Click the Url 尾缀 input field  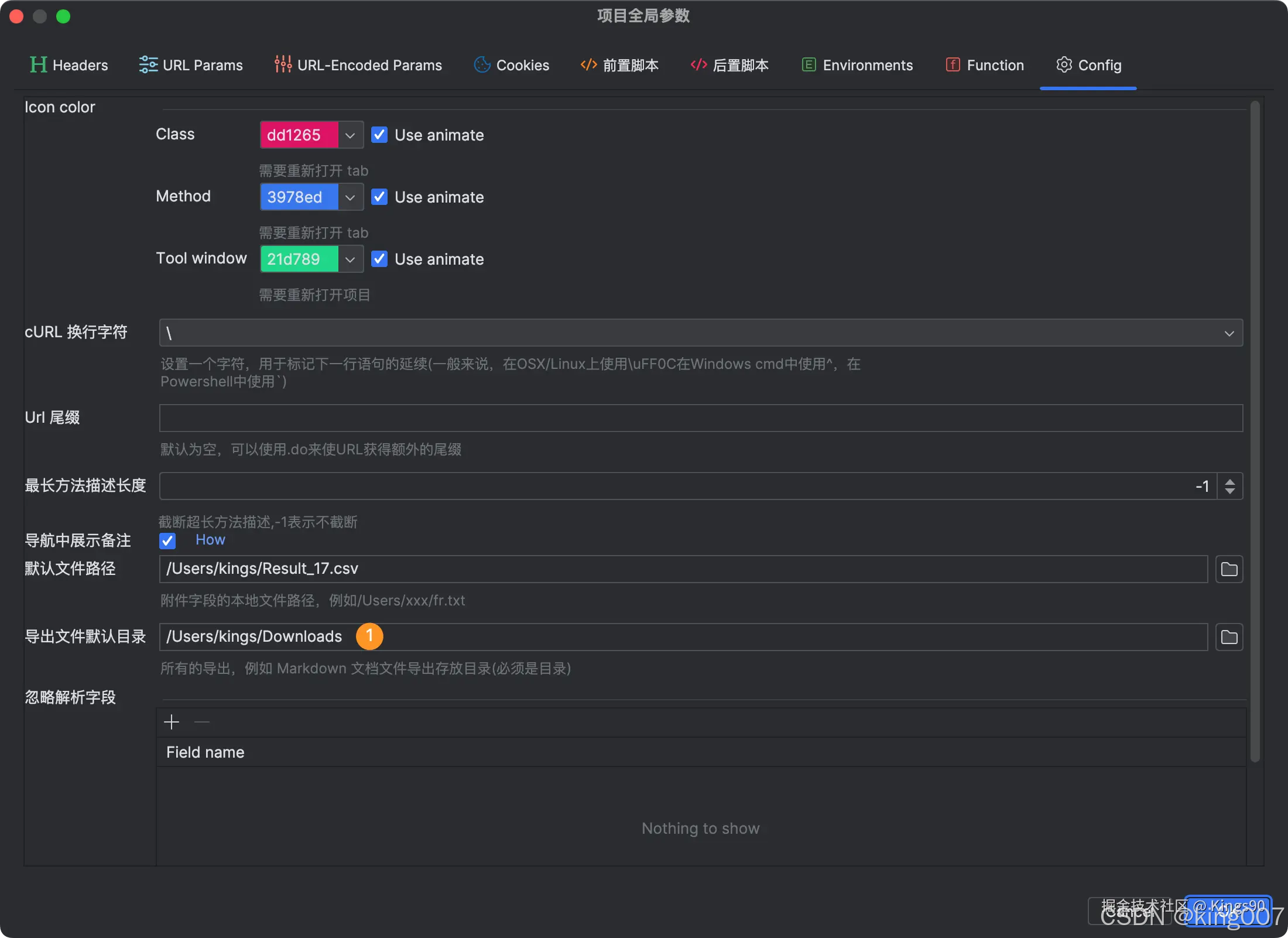tap(700, 418)
